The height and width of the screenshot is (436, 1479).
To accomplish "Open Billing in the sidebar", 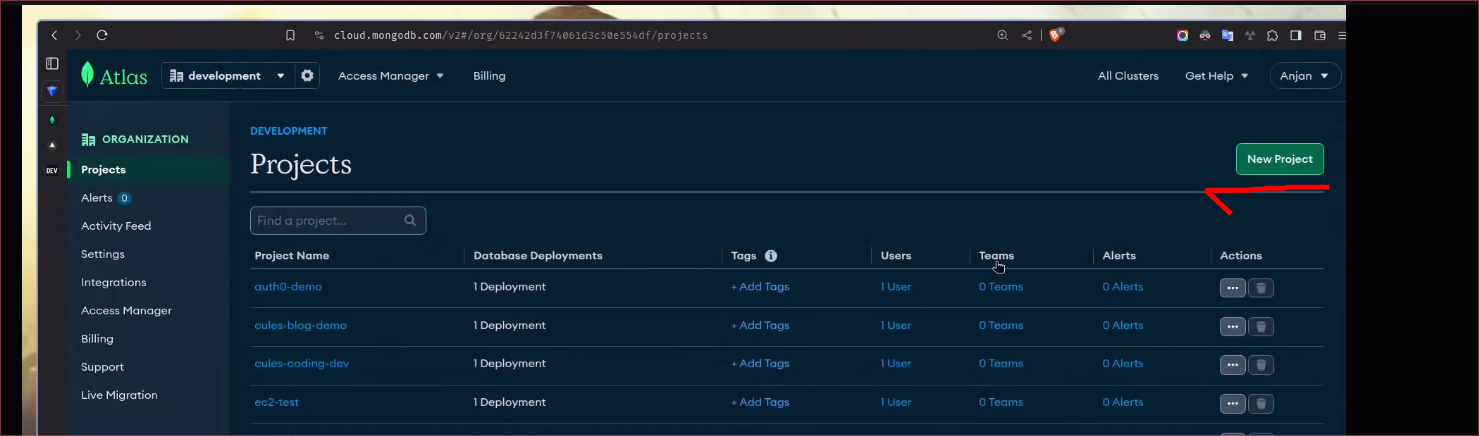I will point(97,339).
